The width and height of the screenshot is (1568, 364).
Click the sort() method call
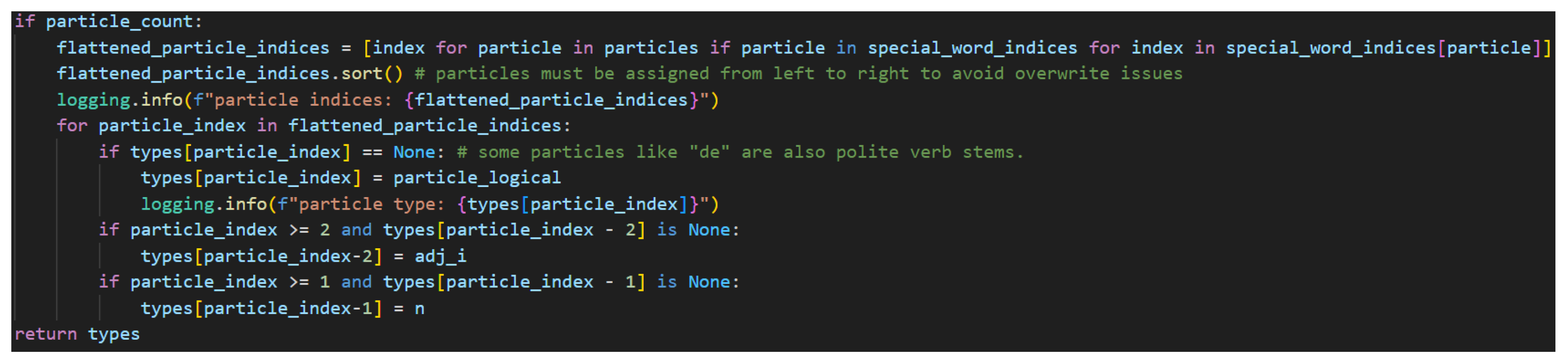point(371,74)
